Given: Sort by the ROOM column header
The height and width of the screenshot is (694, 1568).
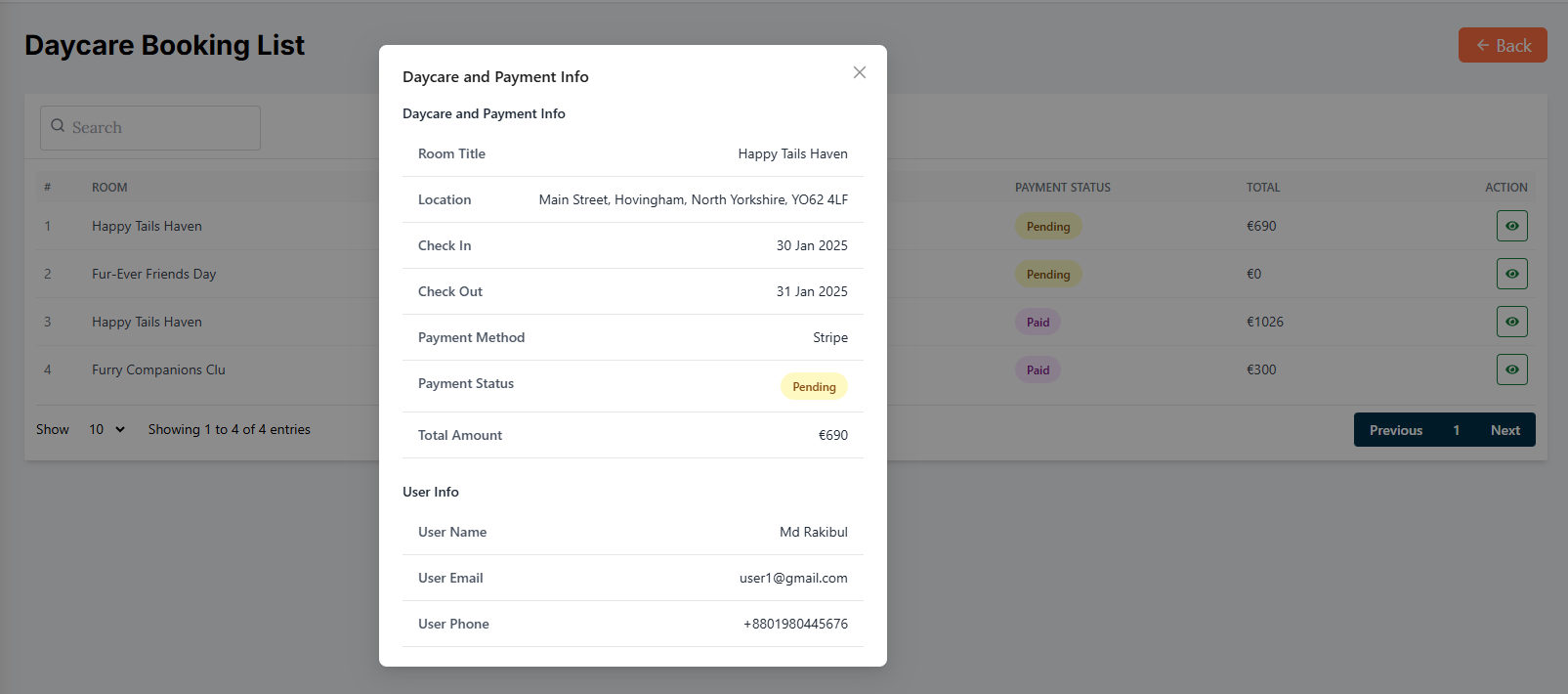Looking at the screenshot, I should (x=109, y=188).
